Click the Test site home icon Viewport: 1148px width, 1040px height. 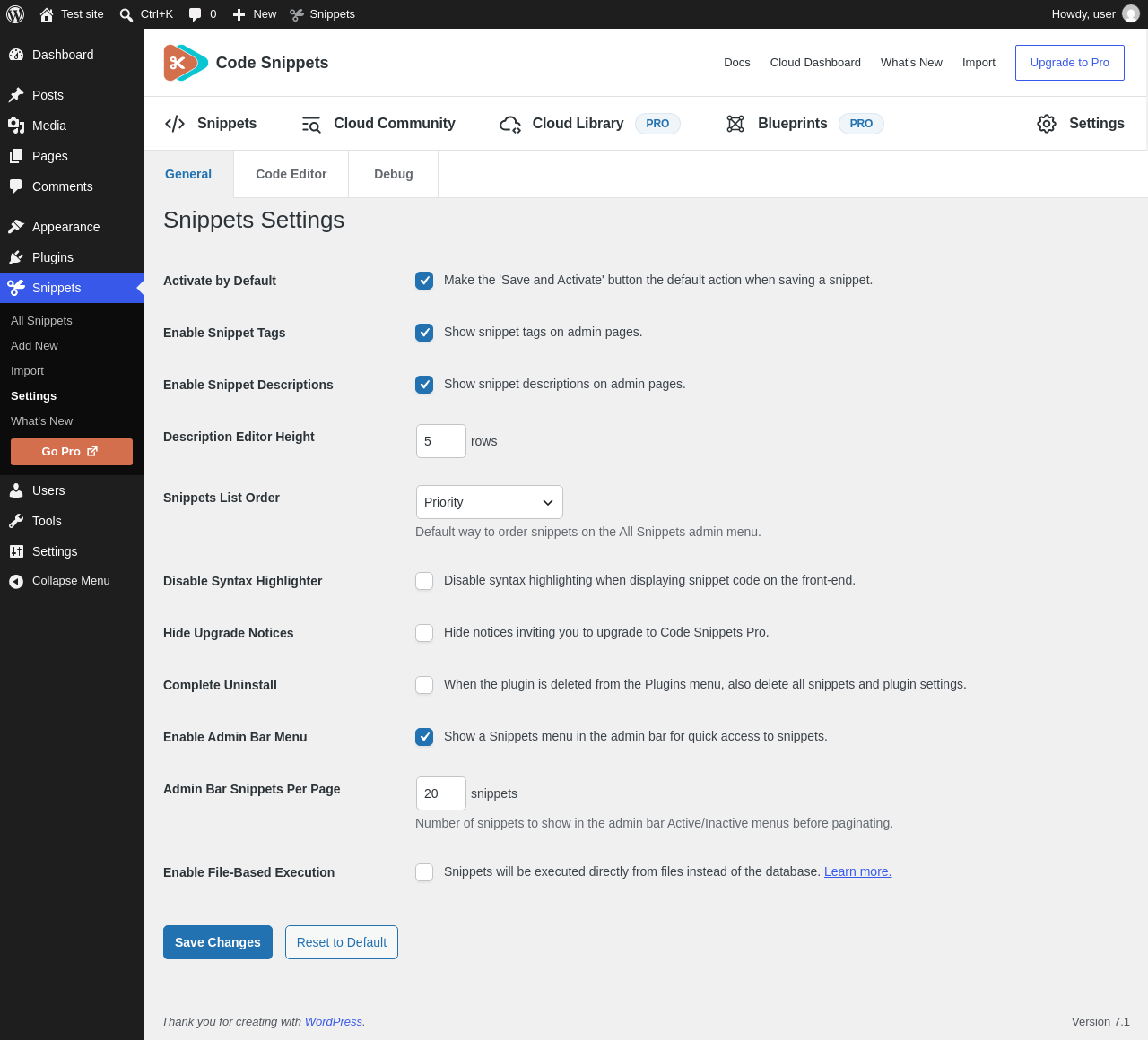(x=47, y=14)
